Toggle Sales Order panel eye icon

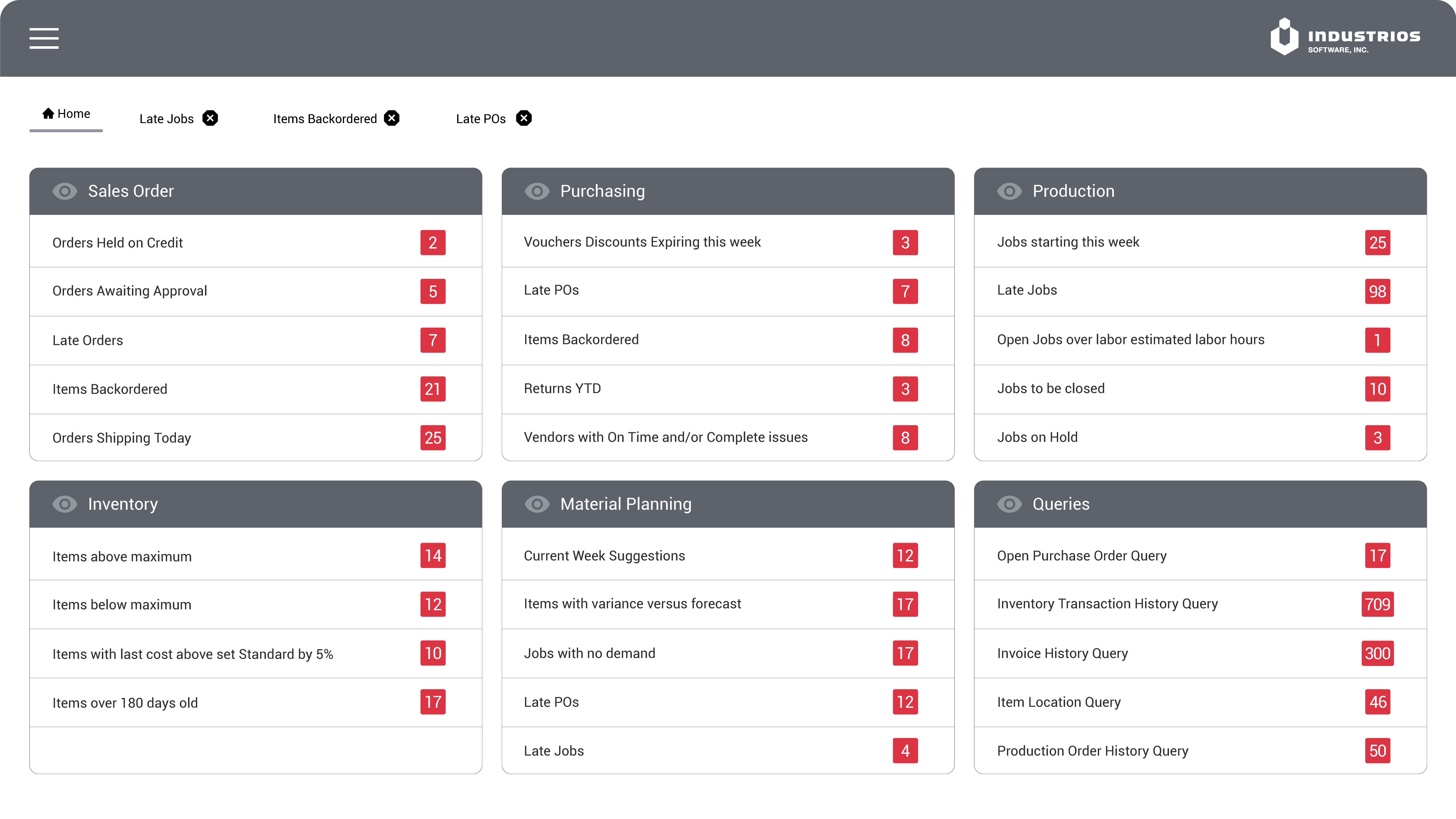pos(64,191)
